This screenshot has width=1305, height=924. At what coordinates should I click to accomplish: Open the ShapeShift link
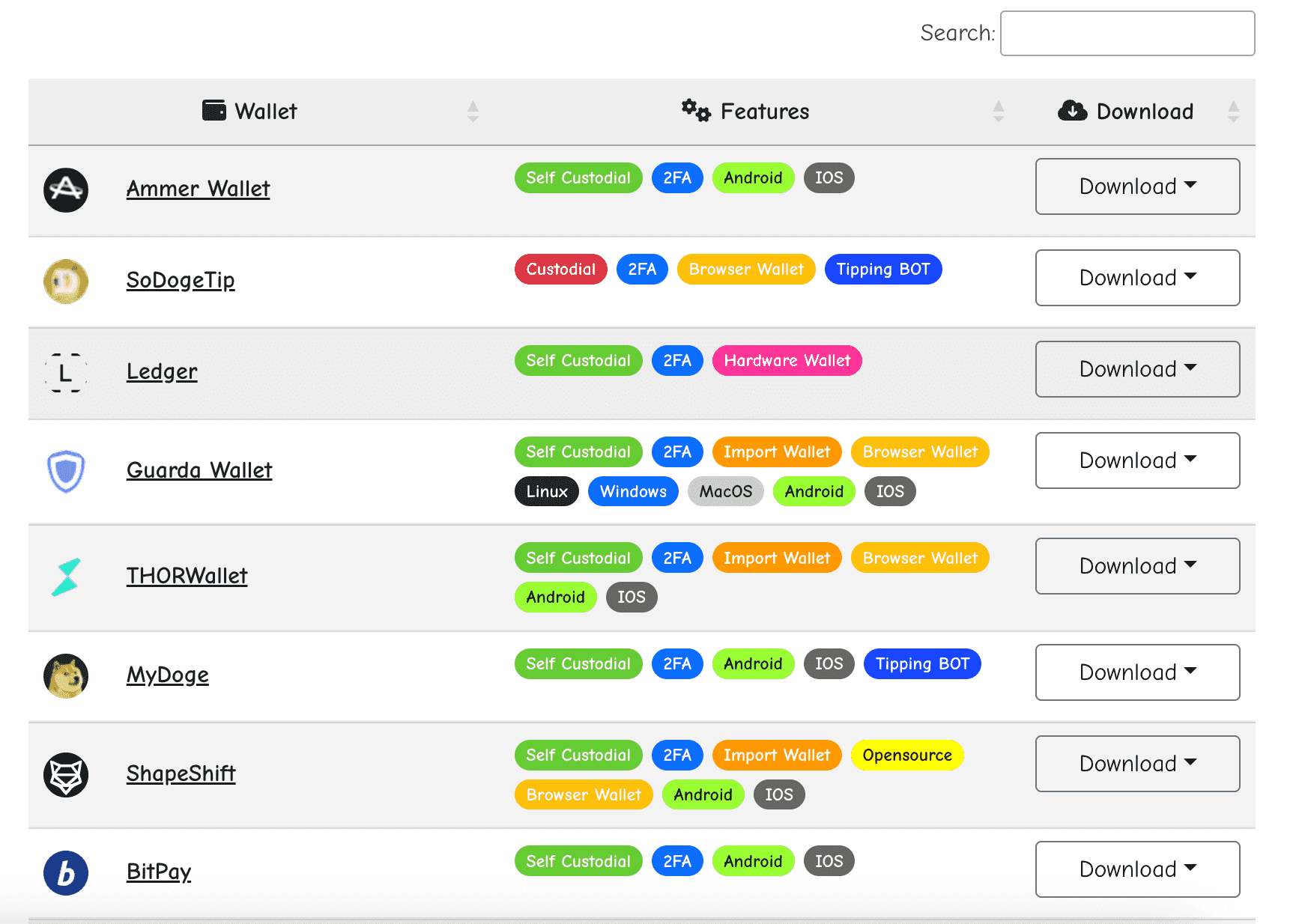181,773
